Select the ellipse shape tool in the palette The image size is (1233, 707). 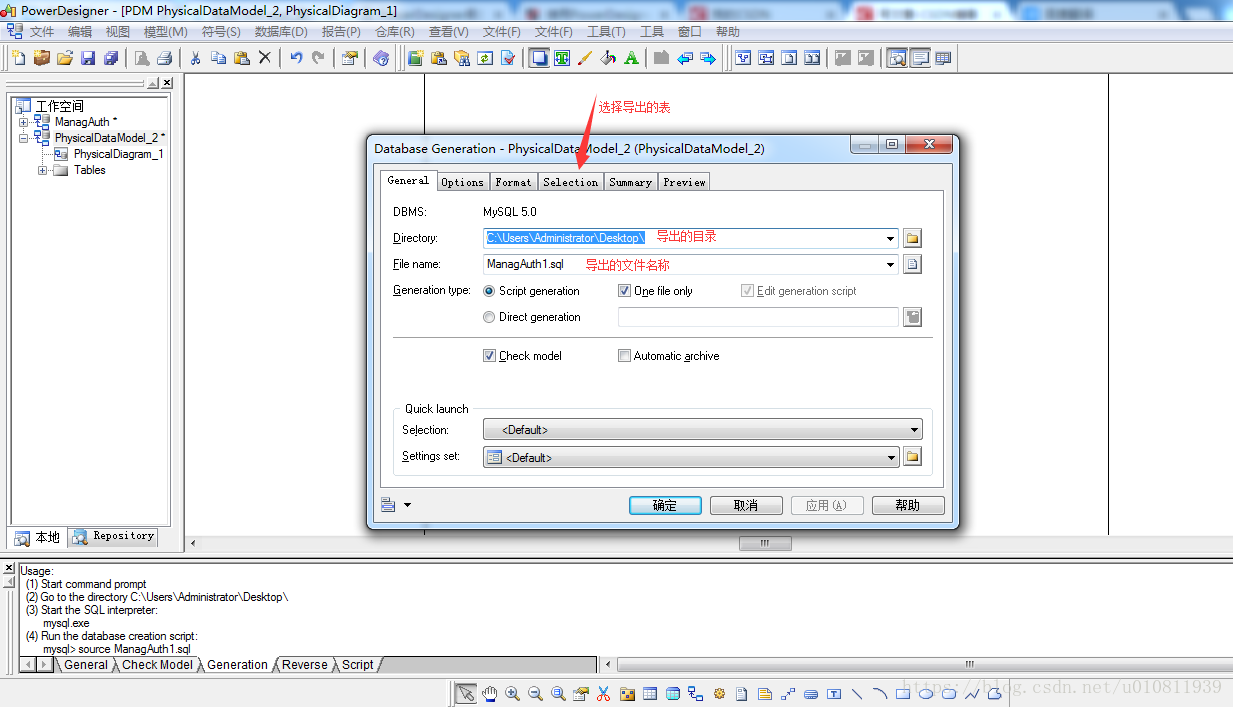(x=927, y=693)
